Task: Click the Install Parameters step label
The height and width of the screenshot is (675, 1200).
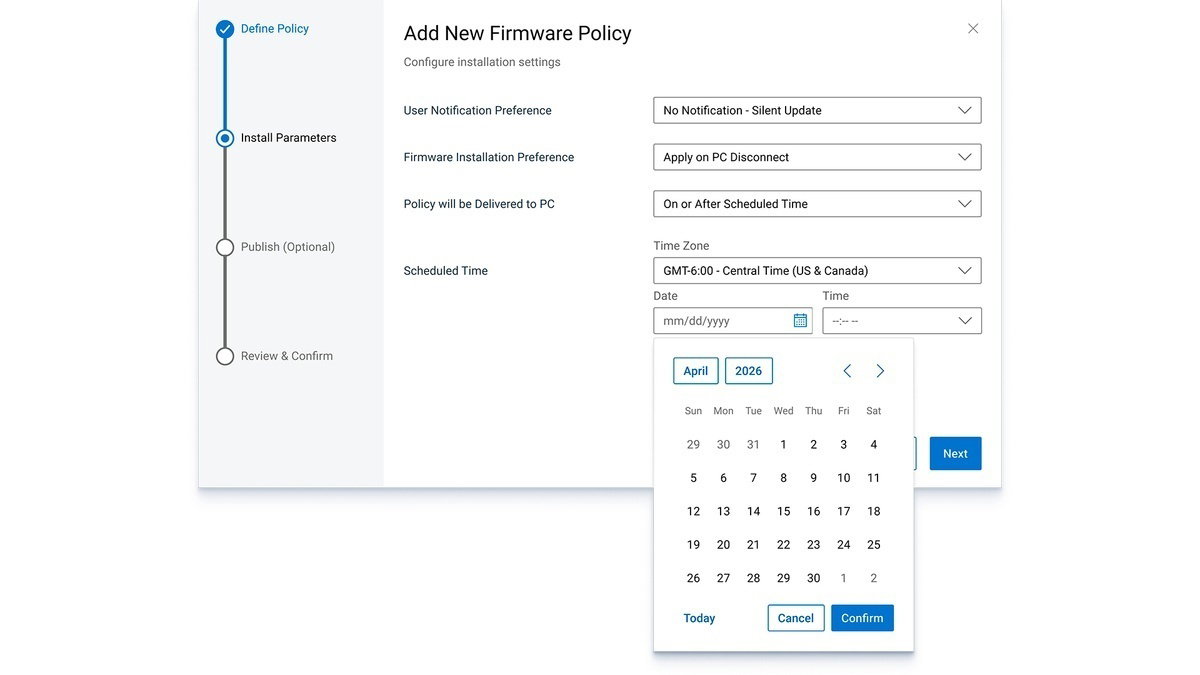Action: (x=289, y=138)
